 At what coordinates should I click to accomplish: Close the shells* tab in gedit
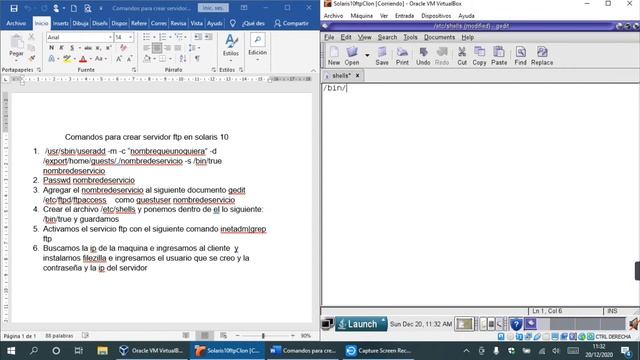358,76
